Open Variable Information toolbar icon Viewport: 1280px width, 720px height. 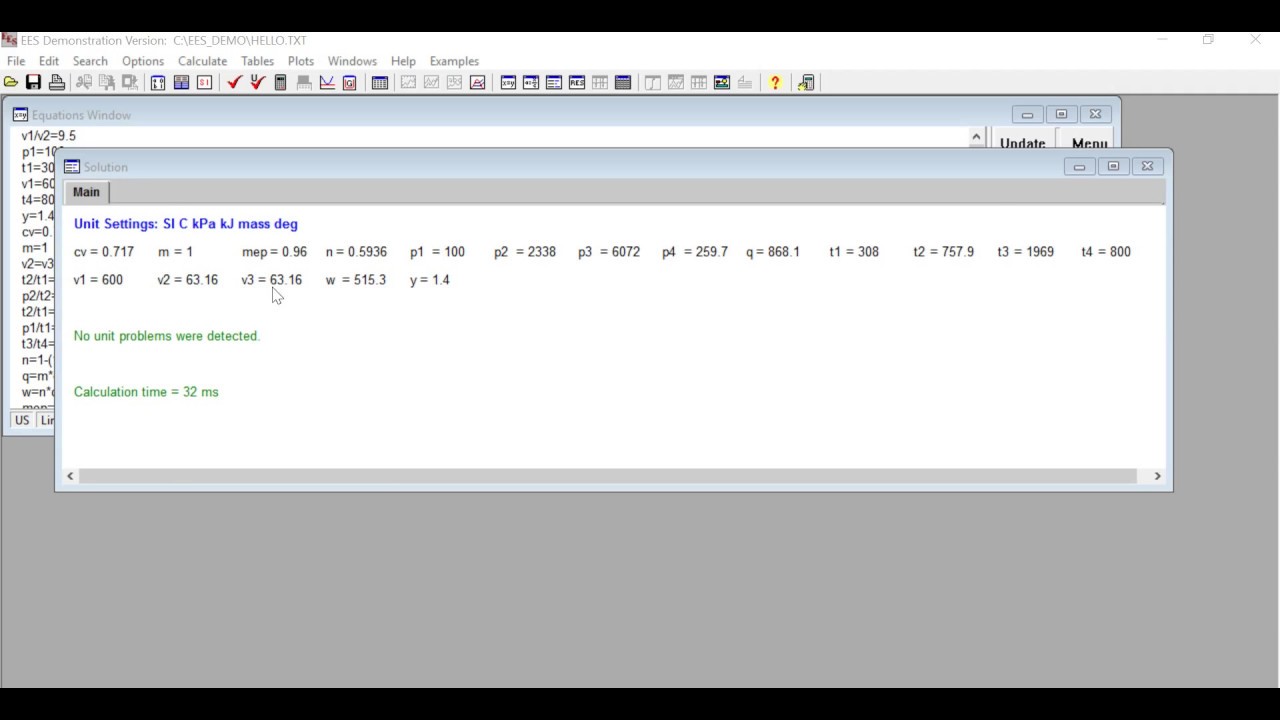(x=157, y=82)
